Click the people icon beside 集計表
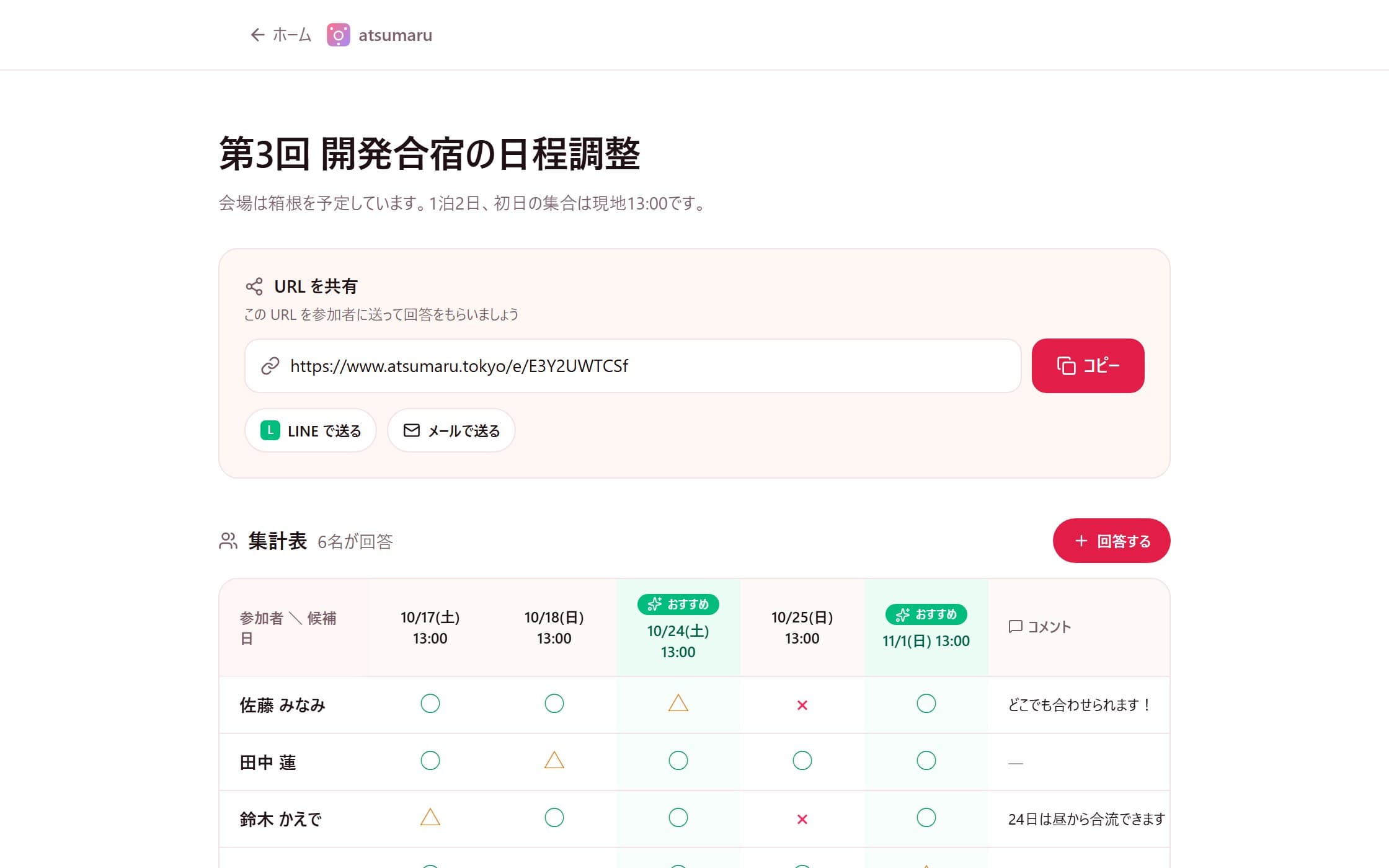 pos(228,541)
